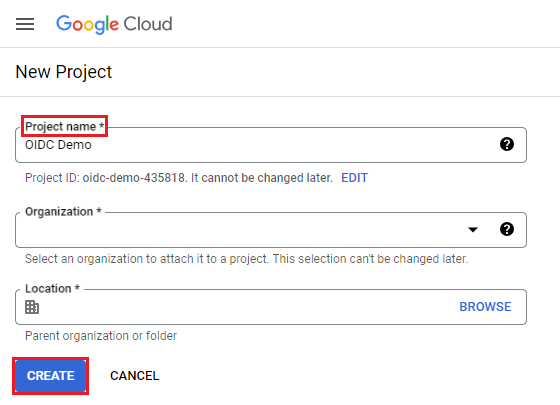Click the building icon in Location field
560x405 pixels.
click(32, 307)
